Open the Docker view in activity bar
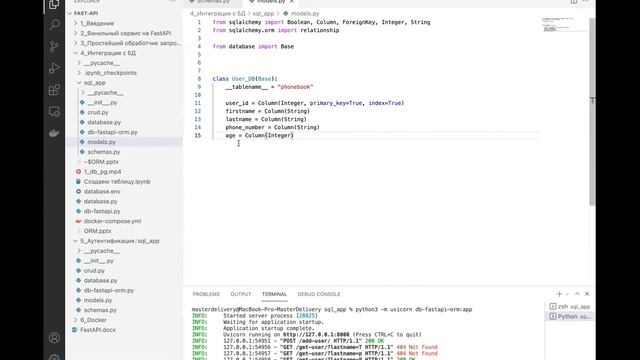 tap(54, 133)
